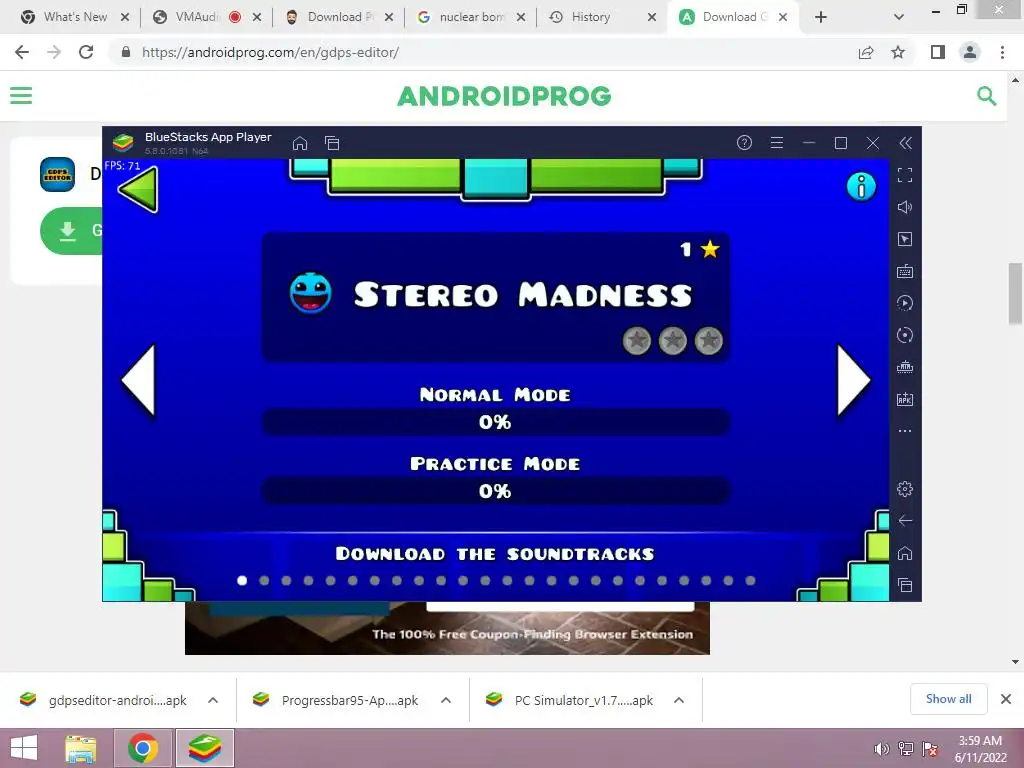Viewport: 1024px width, 768px height.
Task: Click the system tray volume icon
Action: [x=882, y=749]
